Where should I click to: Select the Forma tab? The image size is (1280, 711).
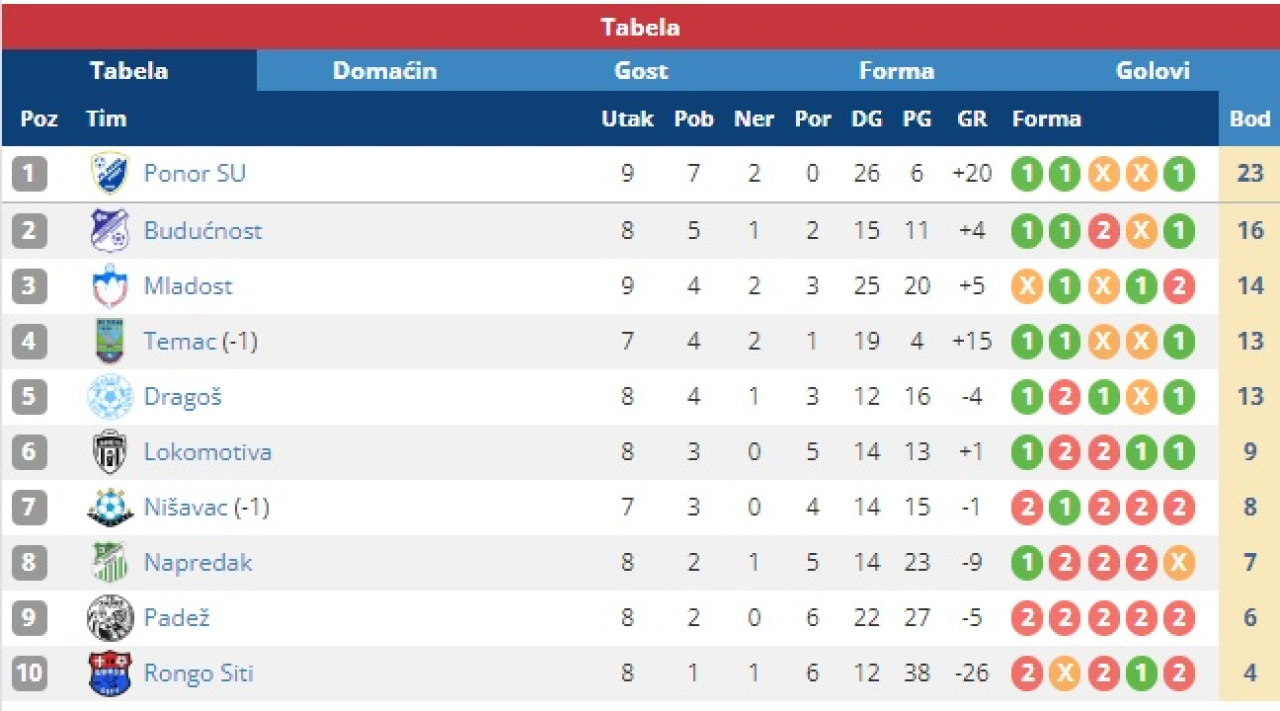tap(897, 71)
